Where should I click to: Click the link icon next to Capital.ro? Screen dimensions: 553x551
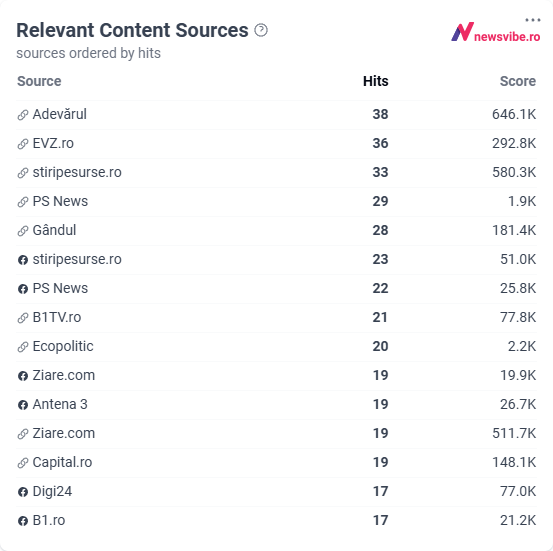pyautogui.click(x=23, y=463)
